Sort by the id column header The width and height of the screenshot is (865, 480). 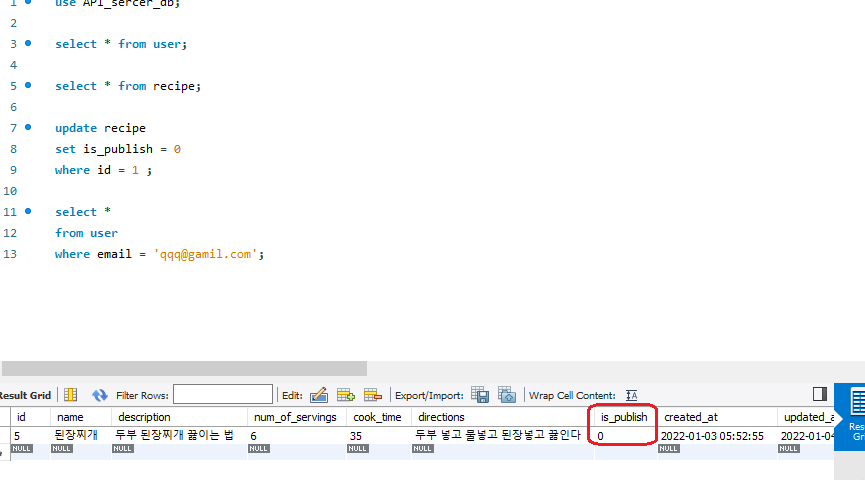pos(30,417)
